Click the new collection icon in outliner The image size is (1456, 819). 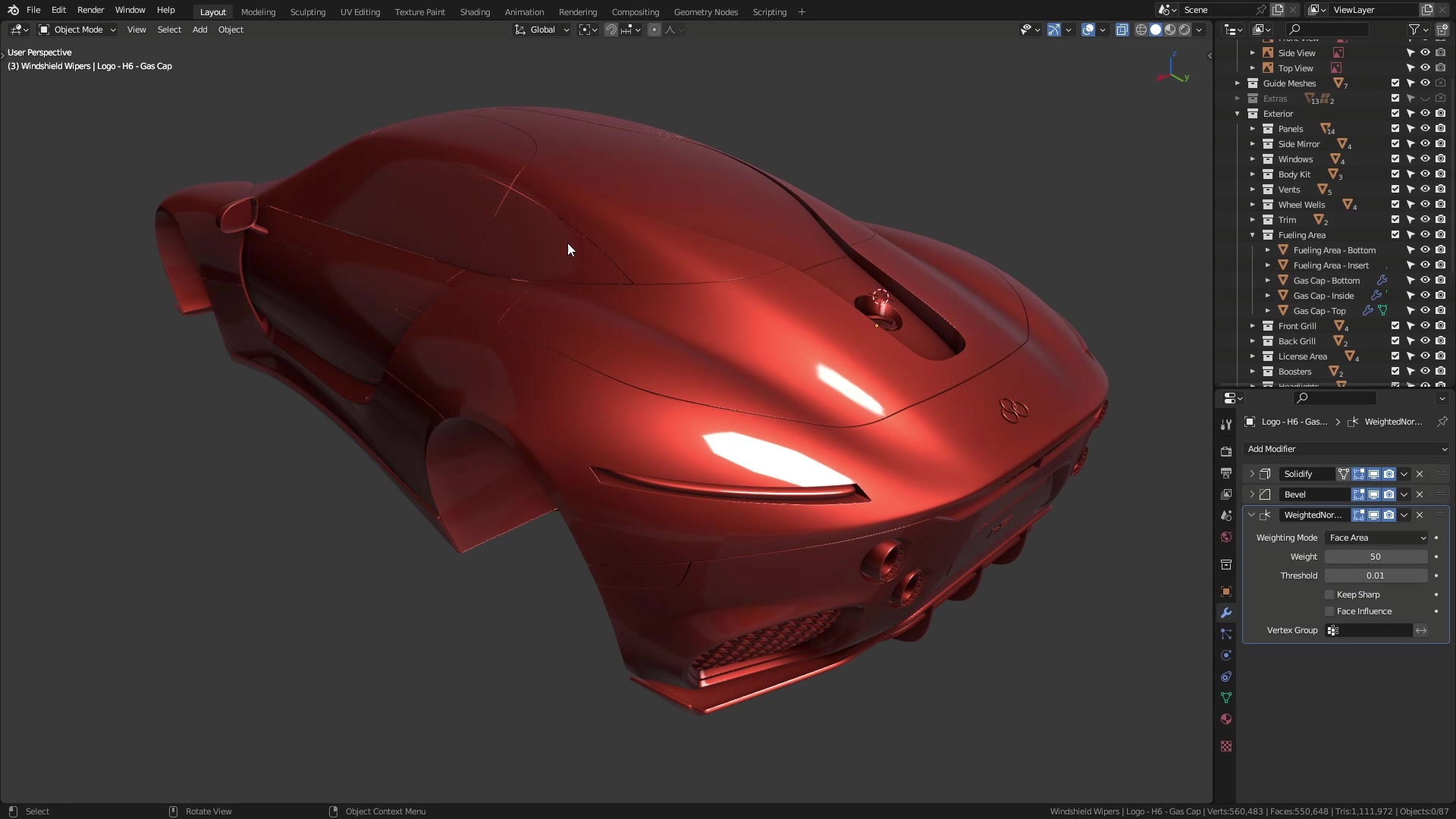(1442, 30)
